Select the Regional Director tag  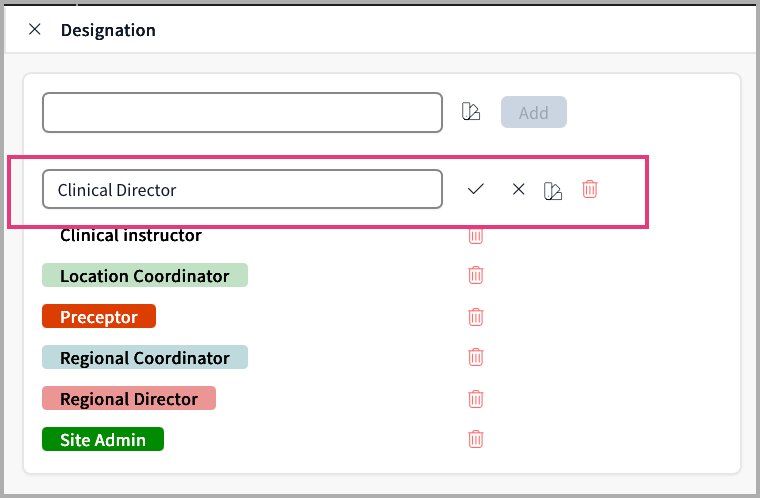coord(129,399)
